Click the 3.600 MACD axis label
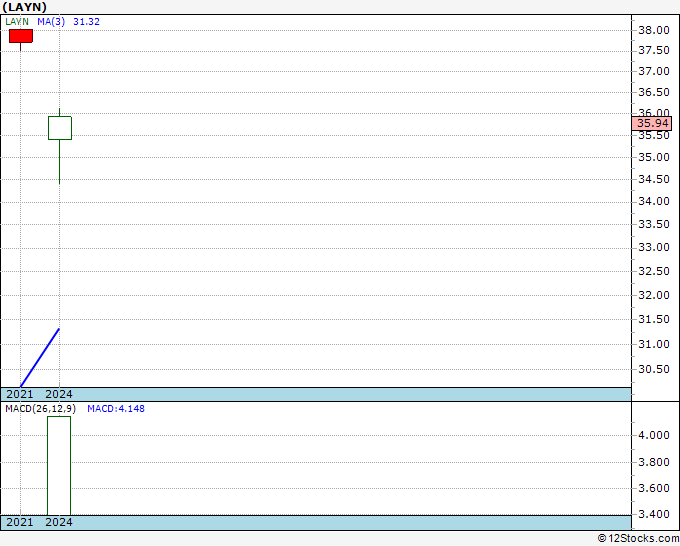680x546 pixels. [654, 488]
